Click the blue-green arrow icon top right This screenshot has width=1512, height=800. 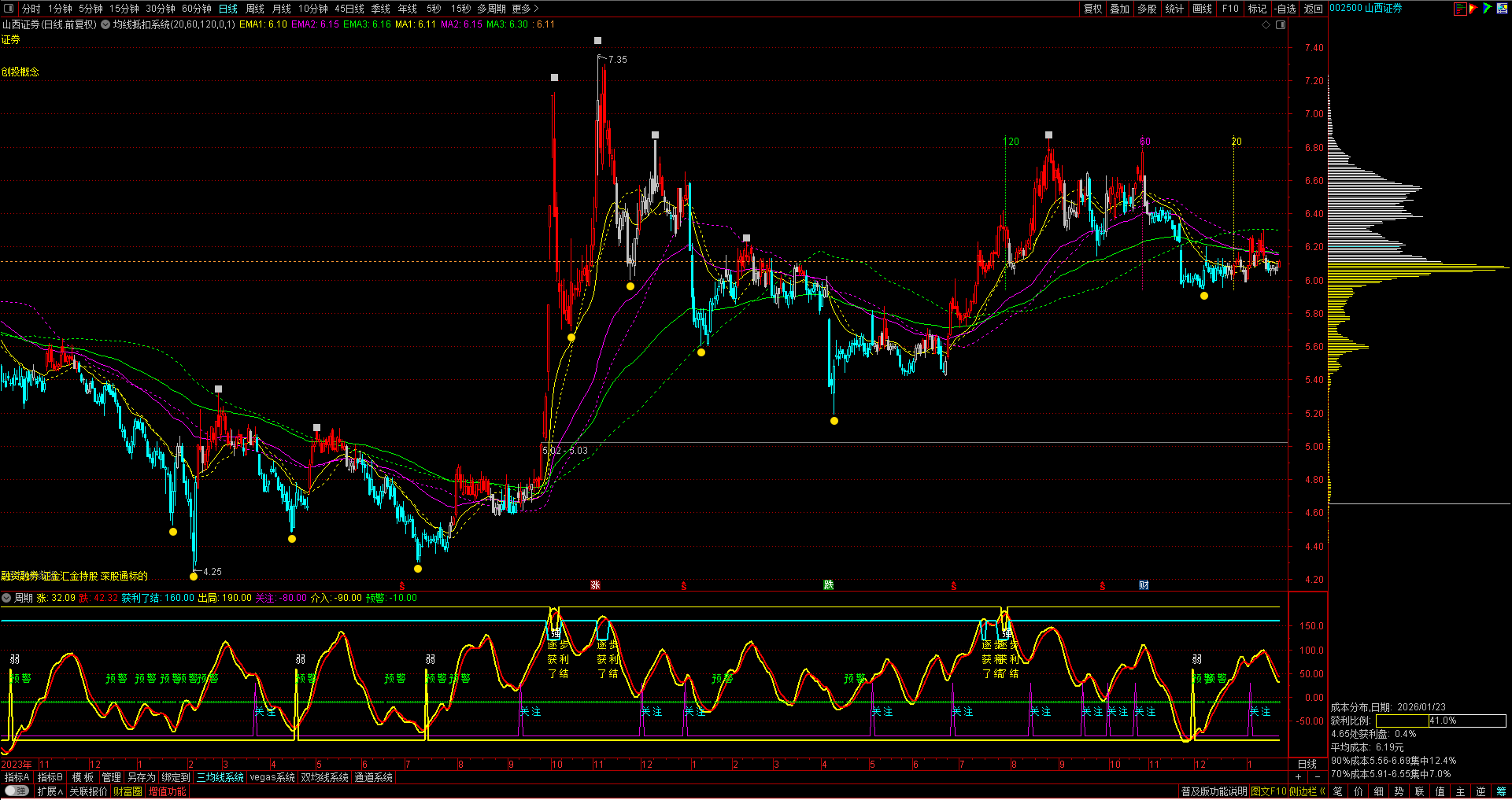click(x=1487, y=9)
